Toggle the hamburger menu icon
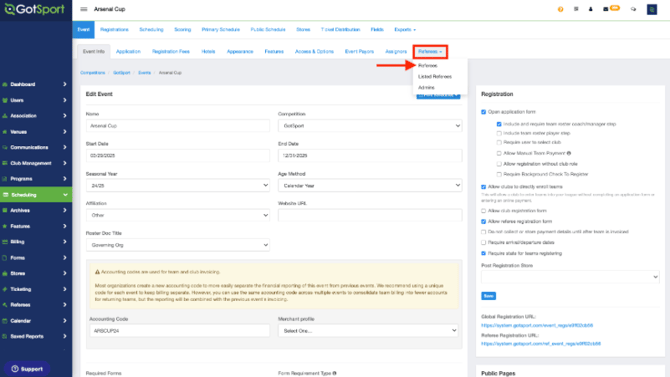This screenshot has height=377, width=670. (x=84, y=9)
